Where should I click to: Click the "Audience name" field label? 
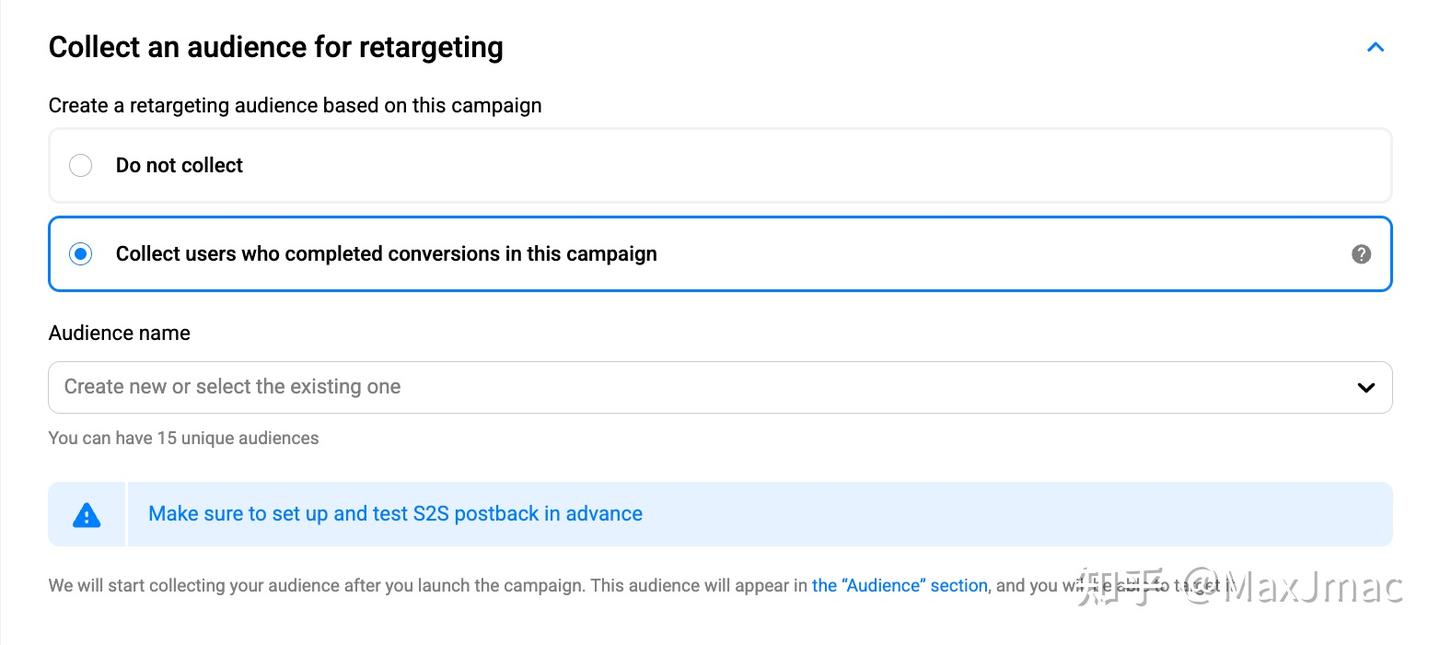click(119, 333)
